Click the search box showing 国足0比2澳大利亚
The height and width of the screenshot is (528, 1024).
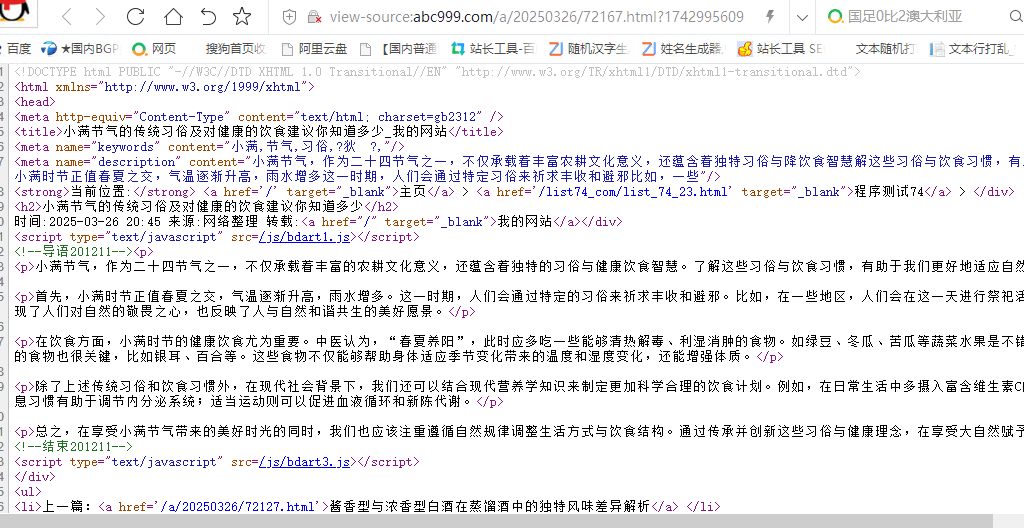coord(905,17)
